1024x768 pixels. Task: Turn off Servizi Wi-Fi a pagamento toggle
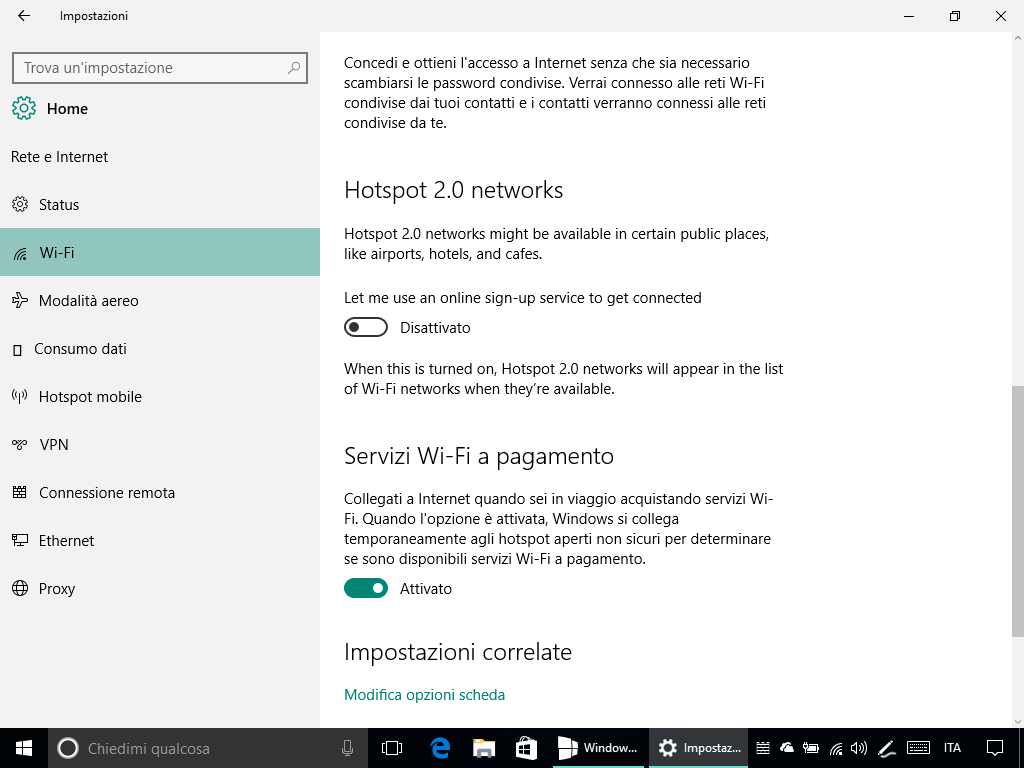[x=366, y=588]
